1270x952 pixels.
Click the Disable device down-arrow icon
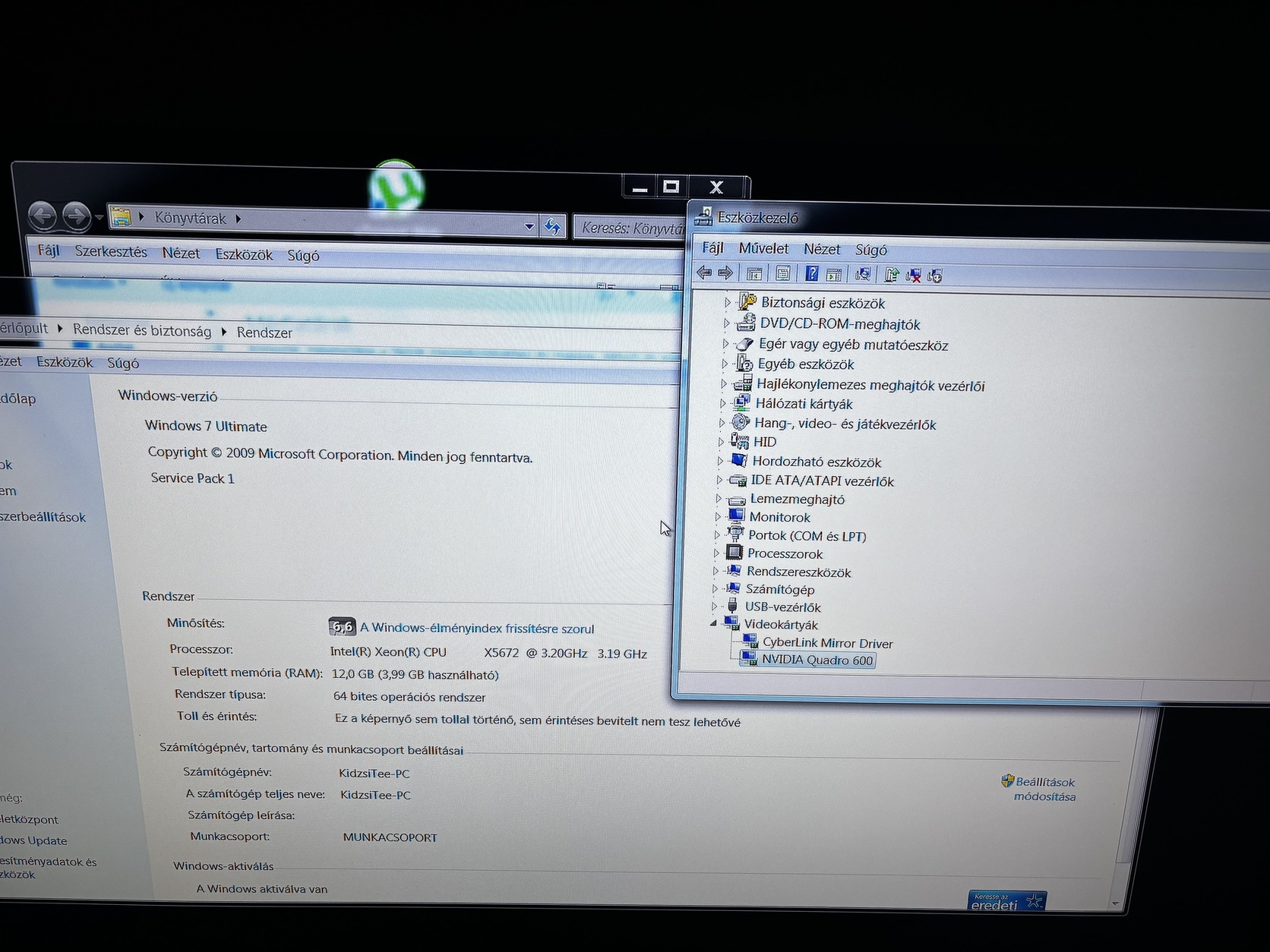(935, 276)
